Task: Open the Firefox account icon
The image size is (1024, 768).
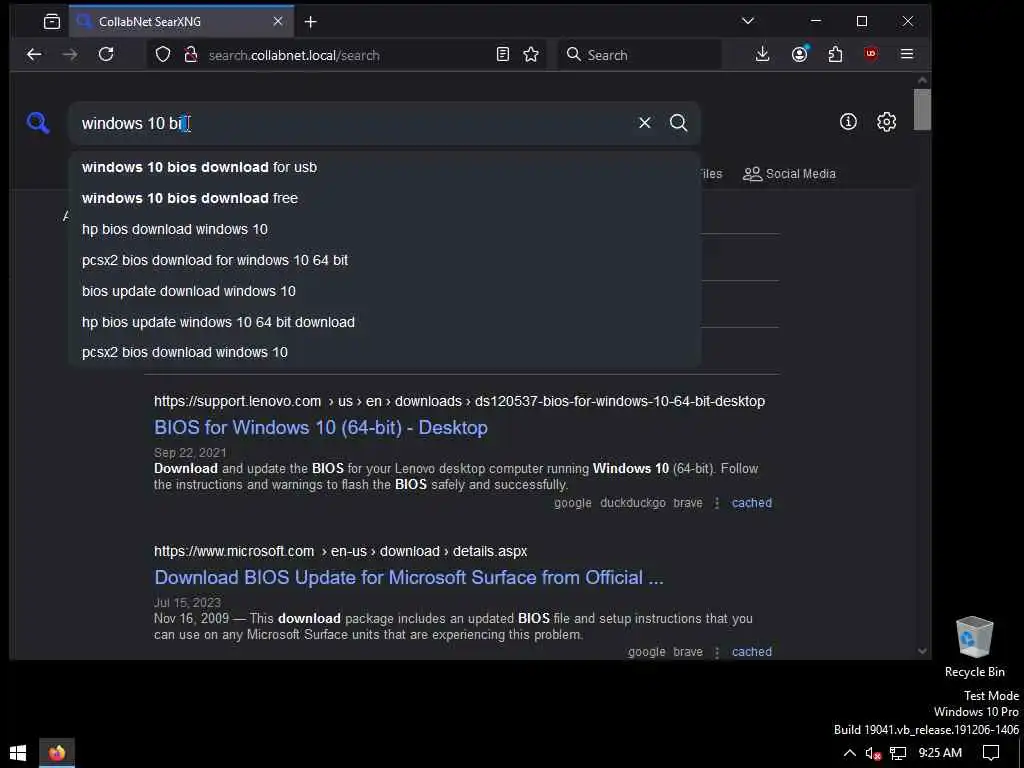Action: point(799,54)
